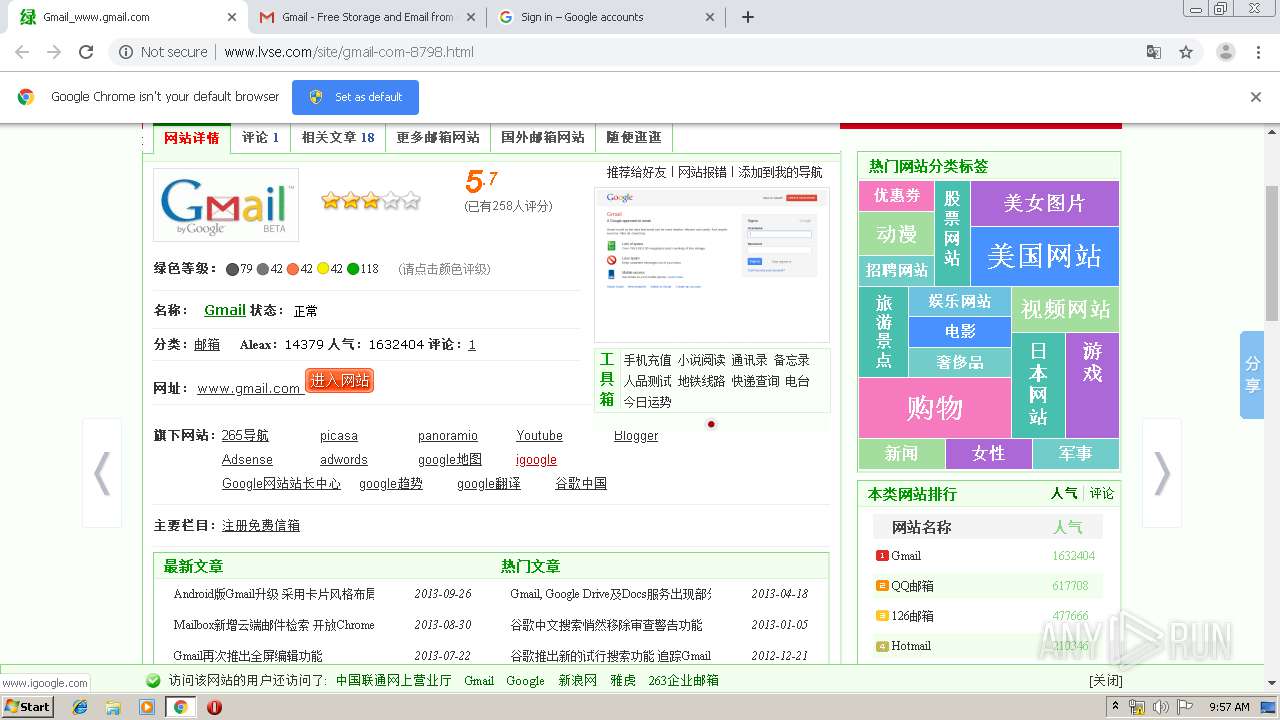Open a new browser tab

click(748, 17)
